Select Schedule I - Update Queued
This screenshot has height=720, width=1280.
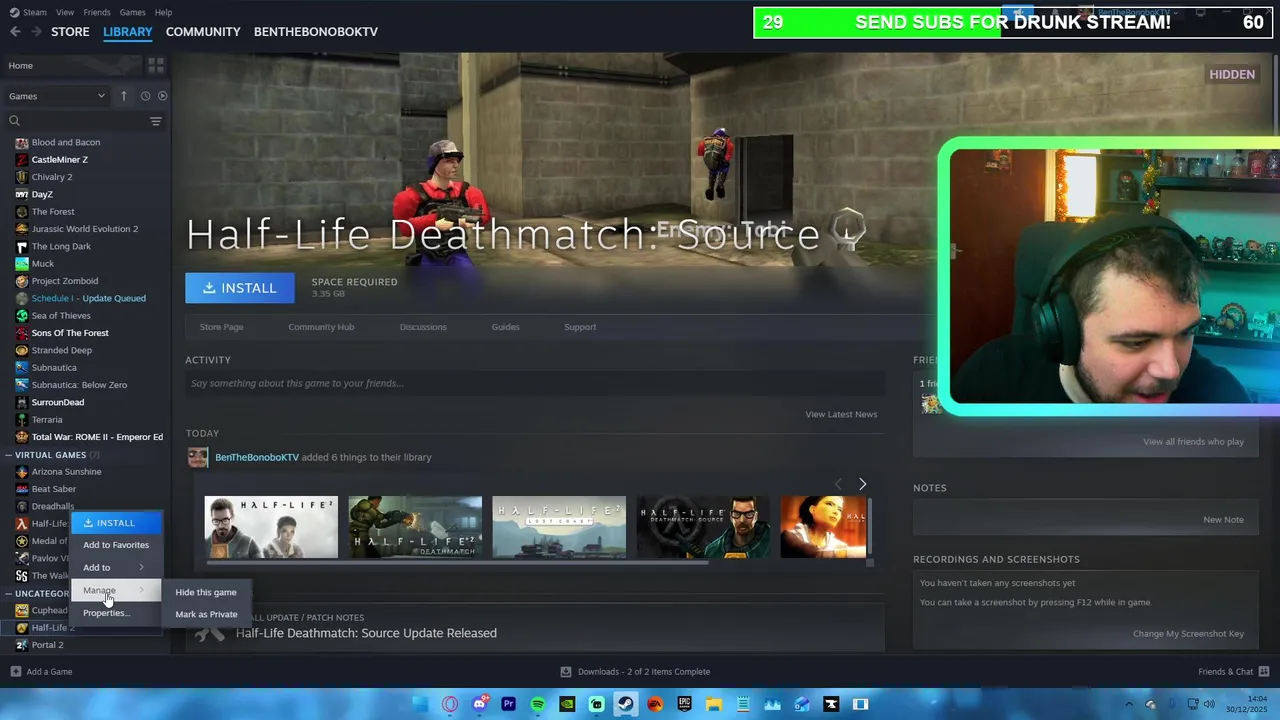pos(89,298)
